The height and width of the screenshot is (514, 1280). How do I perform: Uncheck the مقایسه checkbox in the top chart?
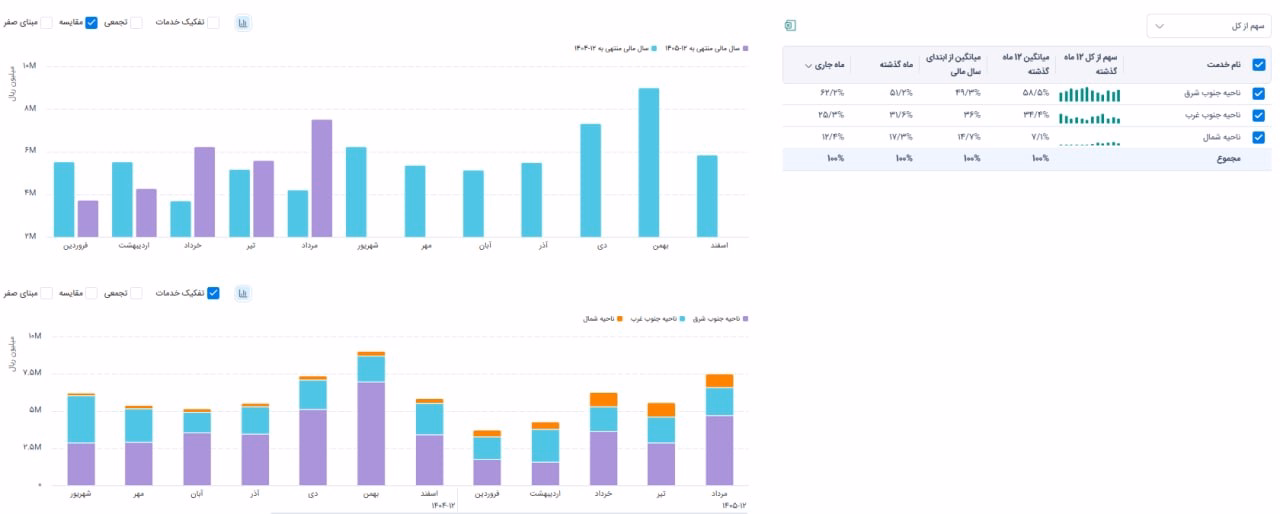click(x=91, y=22)
